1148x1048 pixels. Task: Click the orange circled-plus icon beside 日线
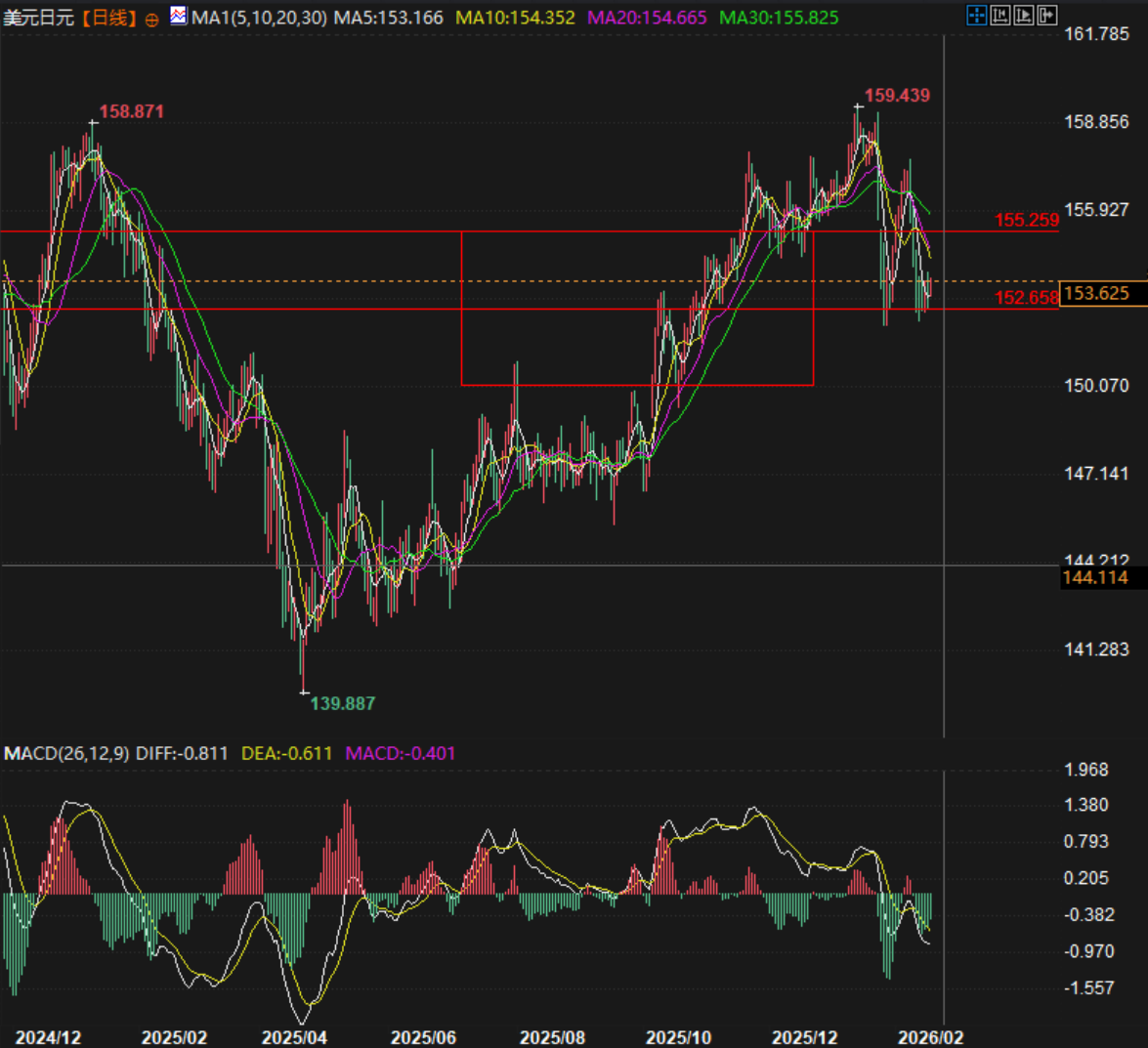click(x=151, y=19)
